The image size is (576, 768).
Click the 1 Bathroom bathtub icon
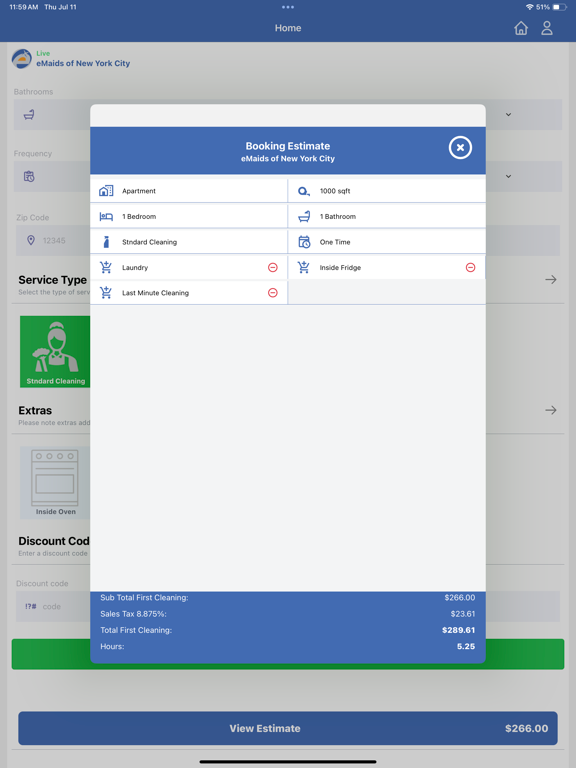(304, 216)
